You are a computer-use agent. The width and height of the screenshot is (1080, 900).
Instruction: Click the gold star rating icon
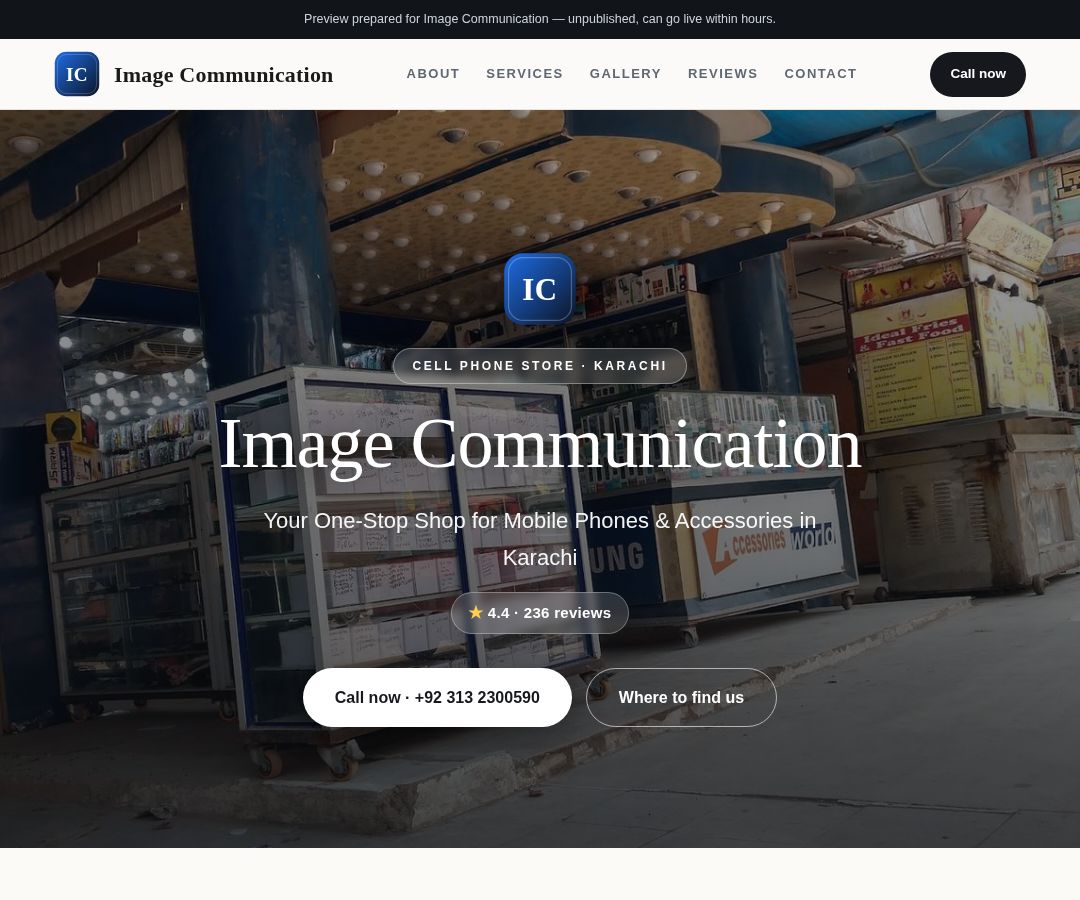point(475,612)
